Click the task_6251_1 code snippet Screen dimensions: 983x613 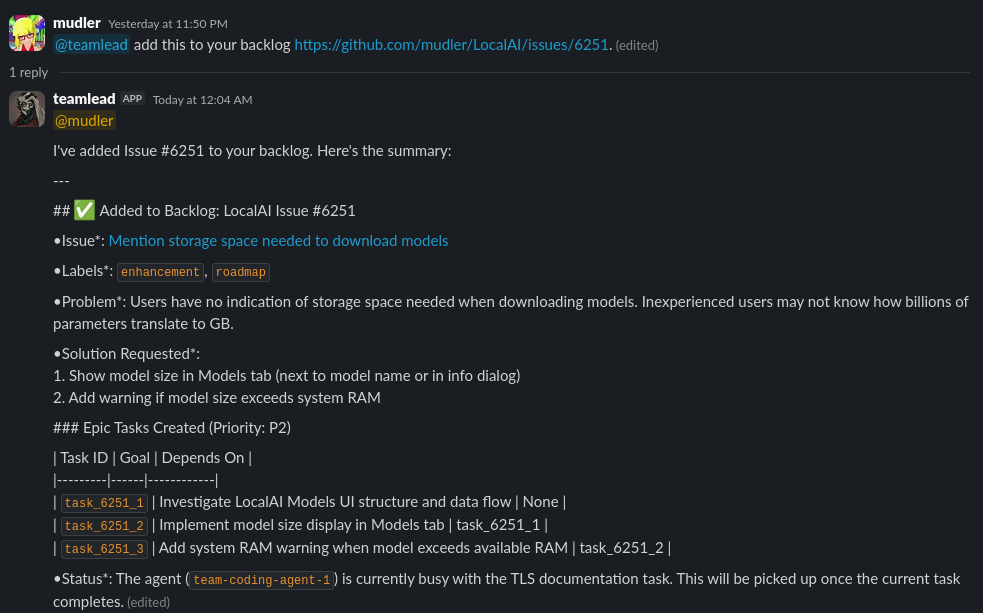click(103, 502)
